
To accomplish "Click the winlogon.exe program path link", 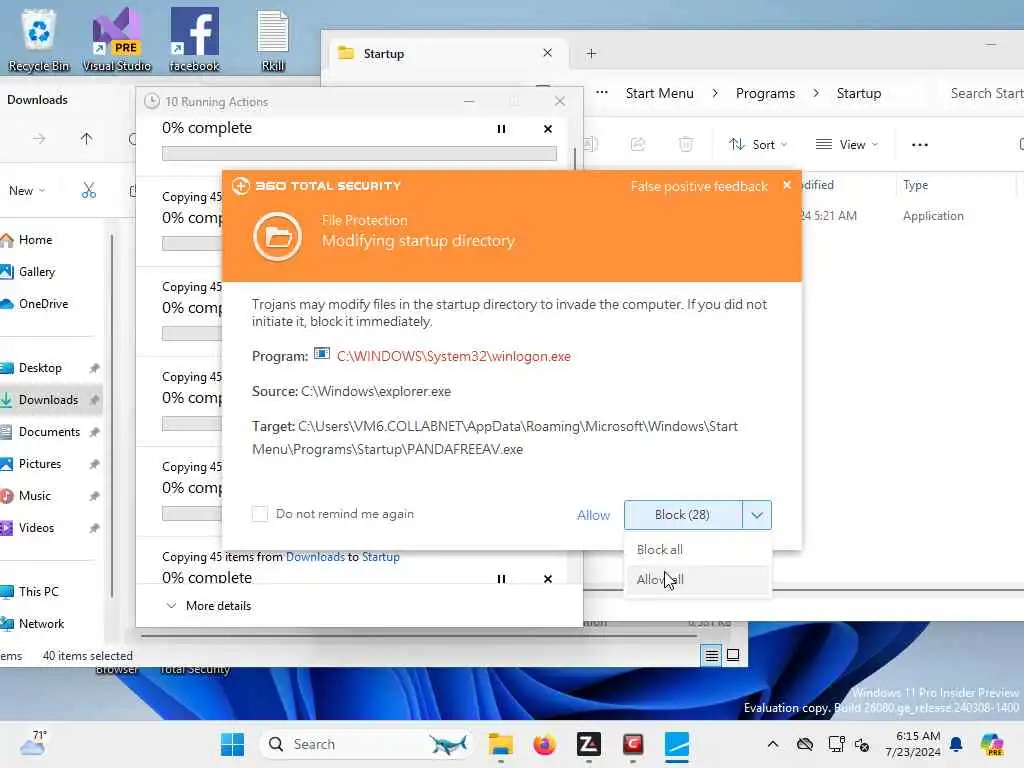I will [x=454, y=357].
